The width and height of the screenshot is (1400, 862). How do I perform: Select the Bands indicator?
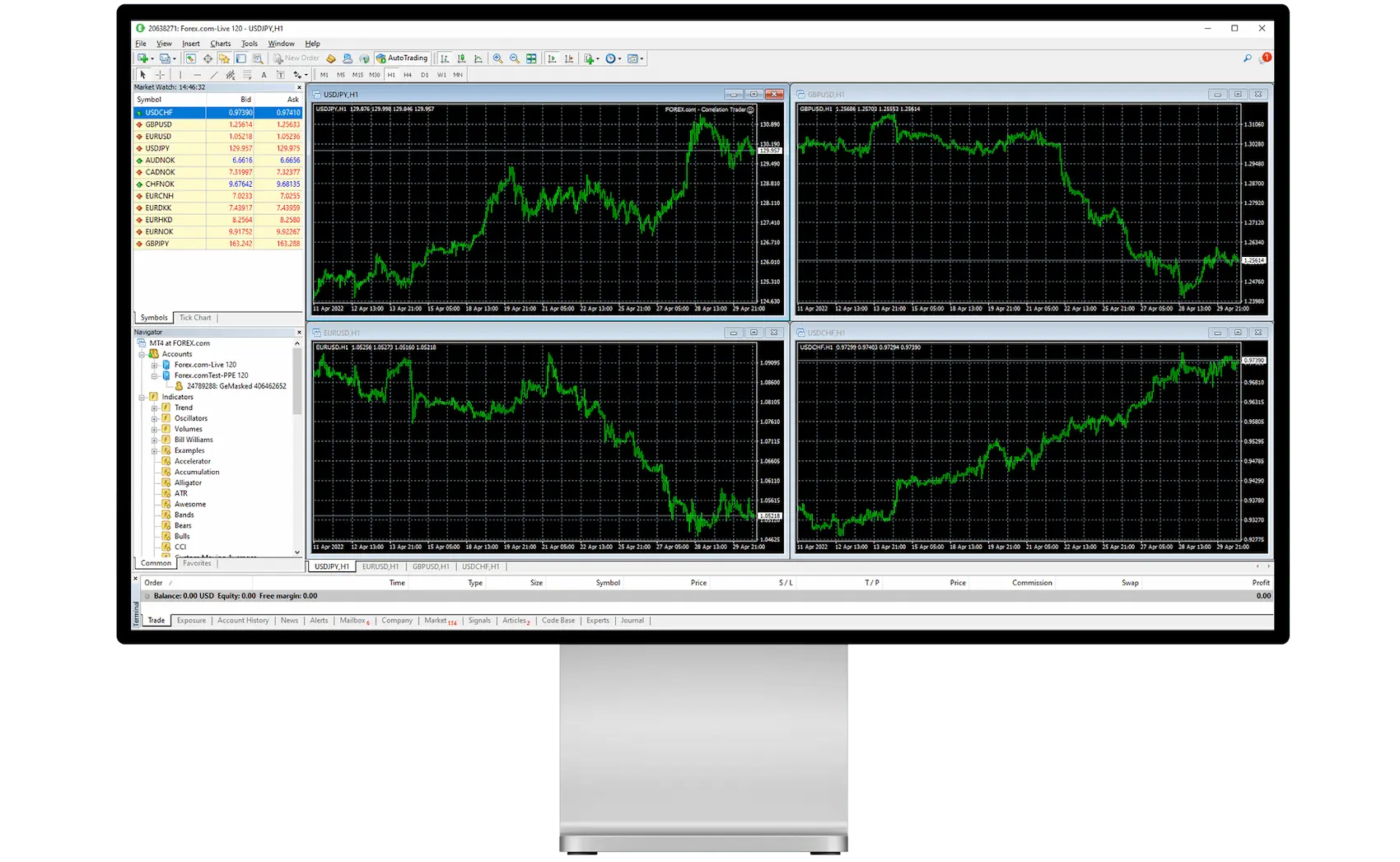184,515
